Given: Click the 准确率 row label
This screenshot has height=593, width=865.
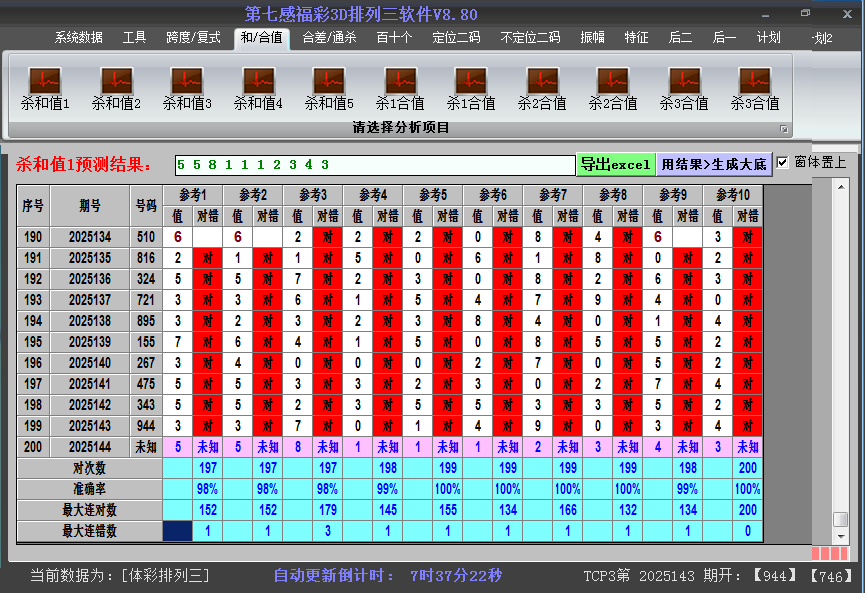Looking at the screenshot, I should coord(89,489).
